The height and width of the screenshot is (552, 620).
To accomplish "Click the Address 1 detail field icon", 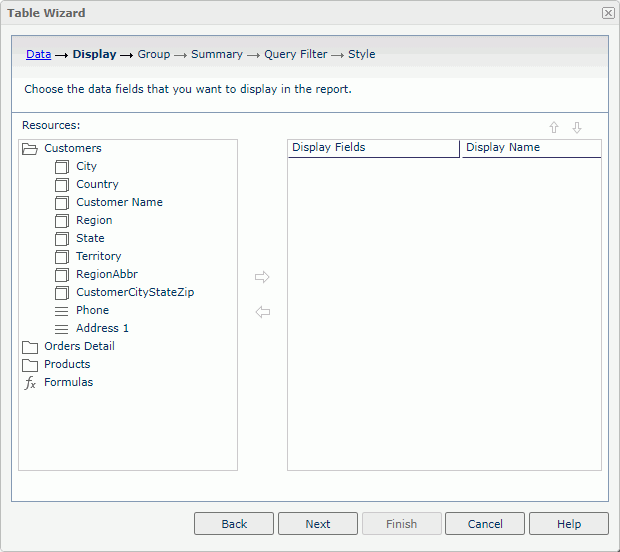I will click(61, 329).
